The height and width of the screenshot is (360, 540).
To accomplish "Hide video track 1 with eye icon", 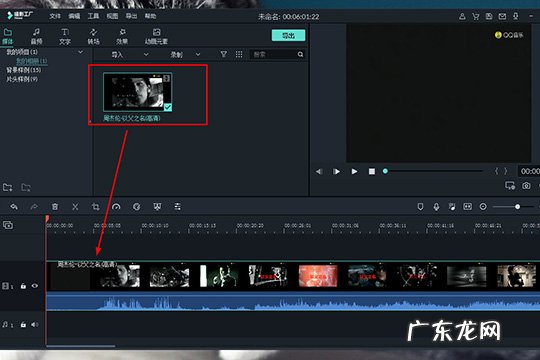I will click(x=34, y=286).
